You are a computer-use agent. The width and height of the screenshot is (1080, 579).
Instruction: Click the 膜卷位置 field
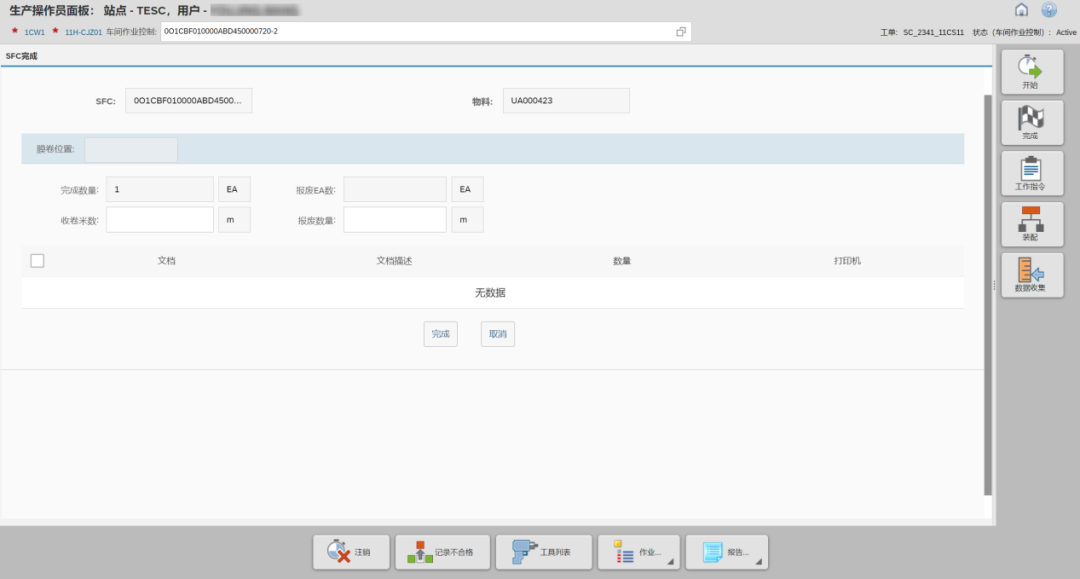coord(131,149)
